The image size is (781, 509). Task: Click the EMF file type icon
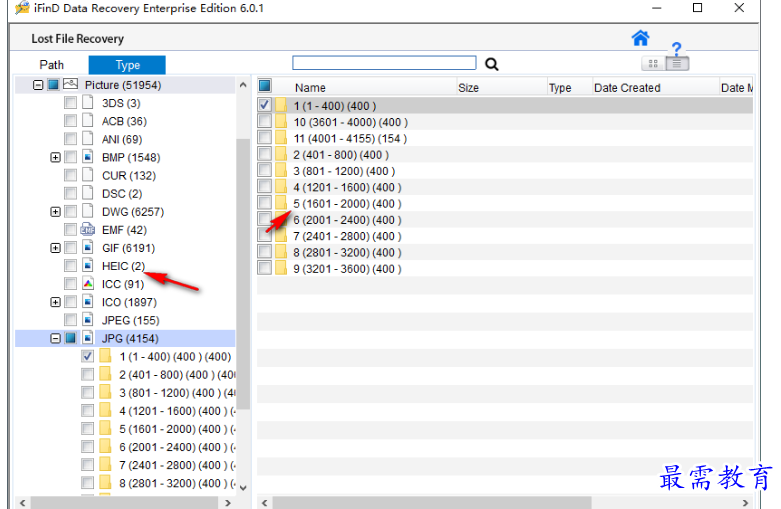[x=88, y=230]
